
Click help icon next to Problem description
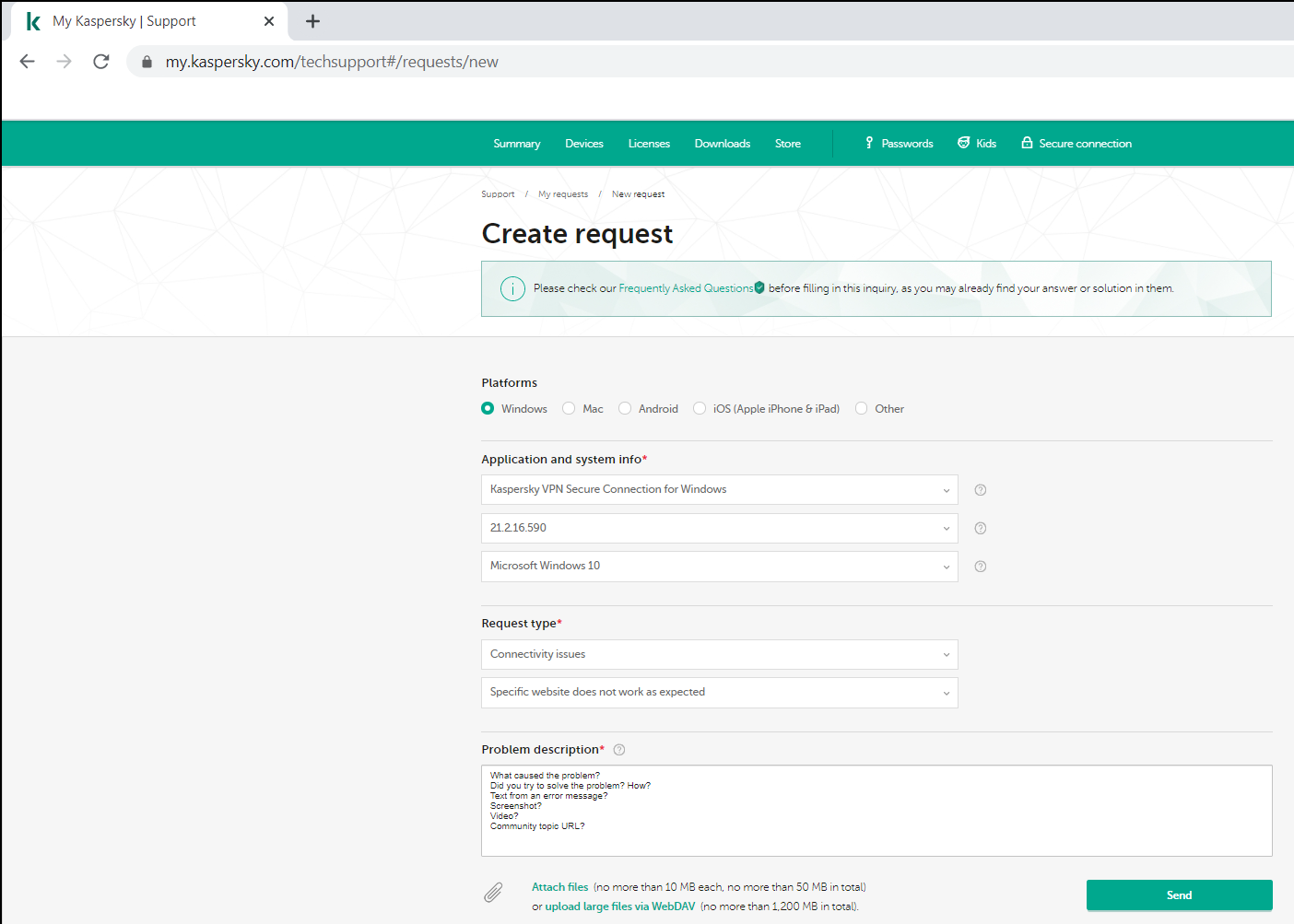(x=619, y=750)
